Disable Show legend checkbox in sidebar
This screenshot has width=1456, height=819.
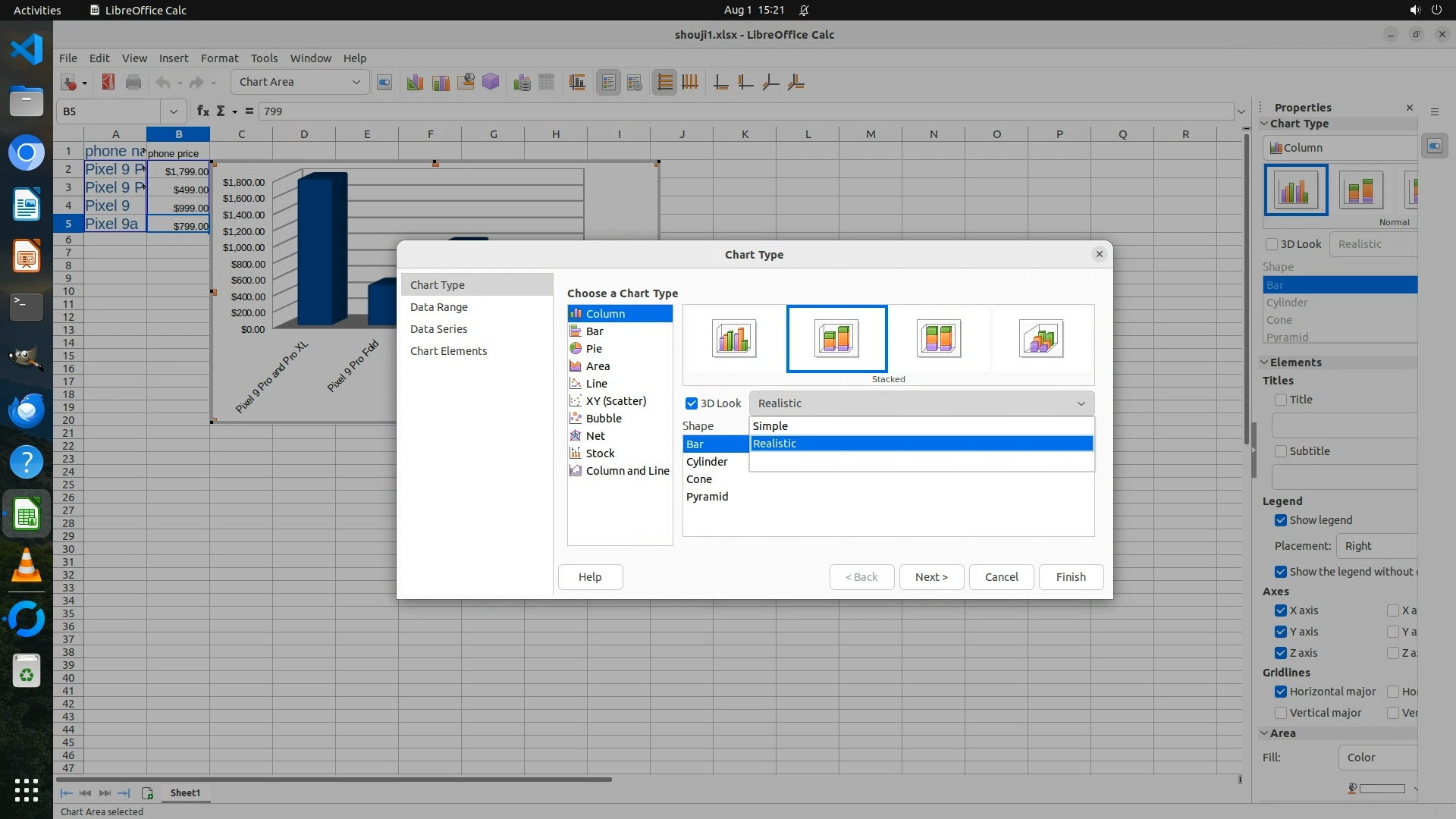coord(1281,520)
